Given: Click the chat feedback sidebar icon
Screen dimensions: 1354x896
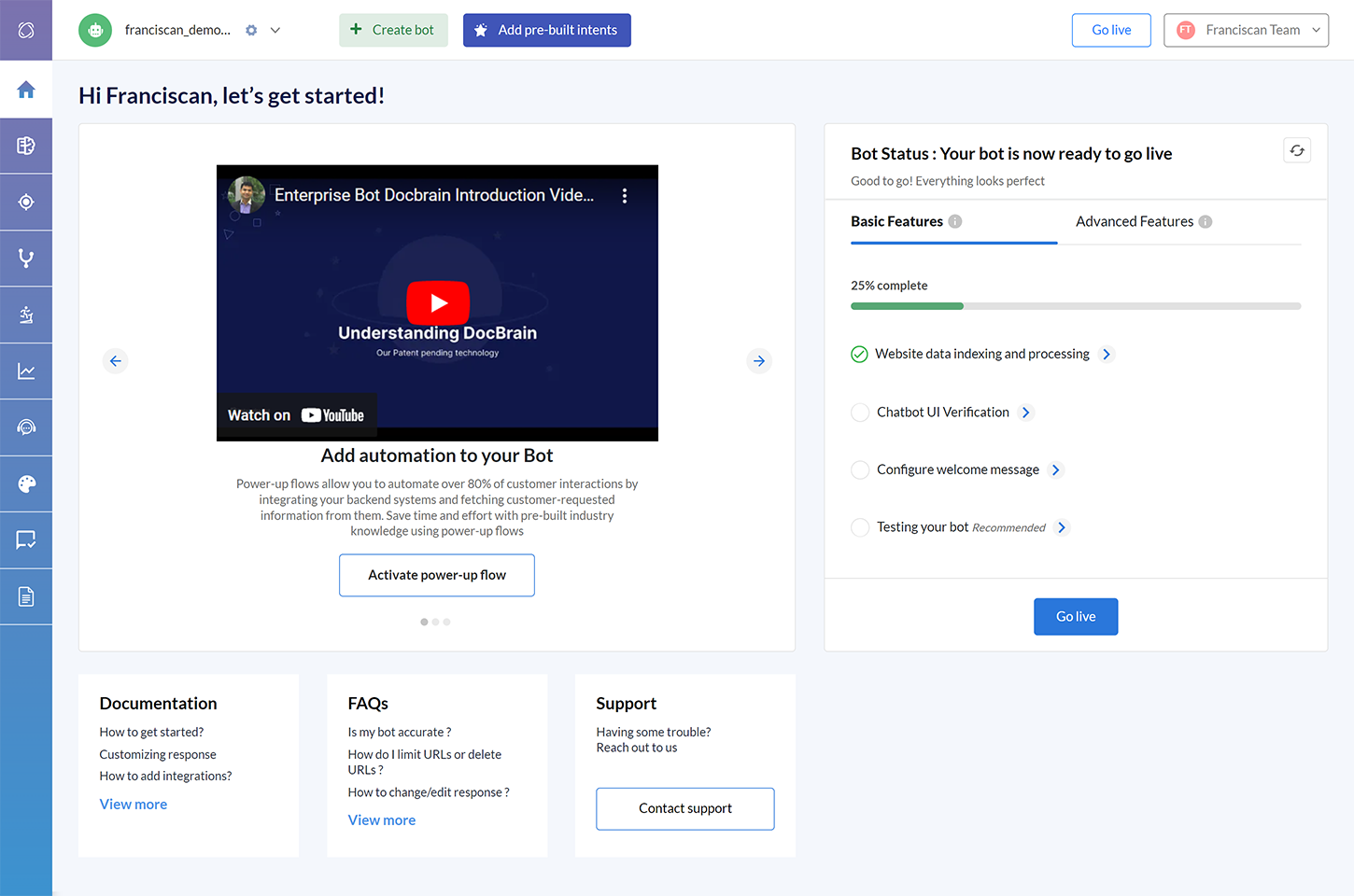Looking at the screenshot, I should (x=26, y=540).
